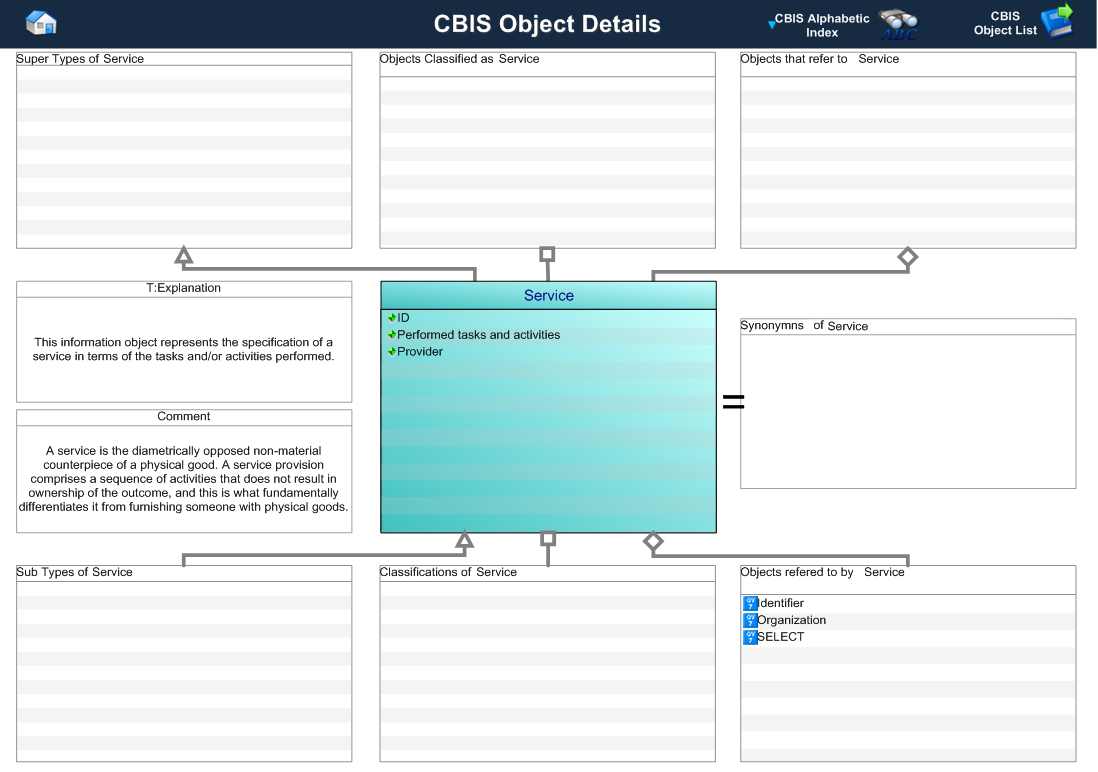Click the square connector below Service box
1098x772 pixels.
coord(548,539)
